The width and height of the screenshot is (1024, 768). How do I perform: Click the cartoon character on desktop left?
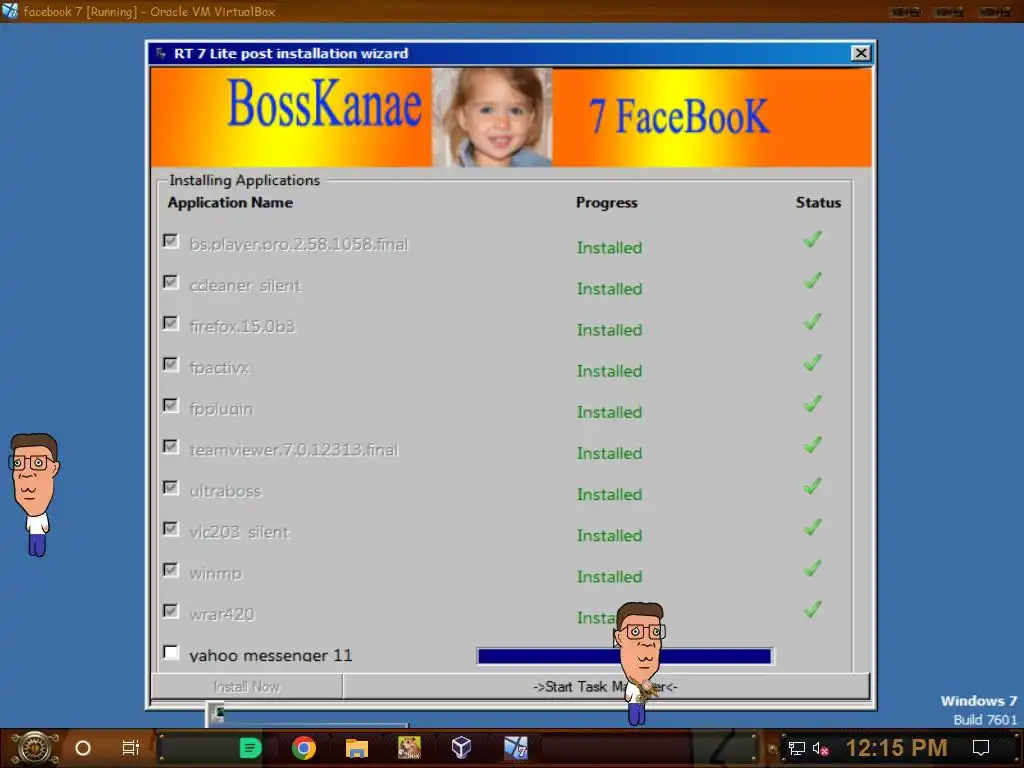(34, 494)
